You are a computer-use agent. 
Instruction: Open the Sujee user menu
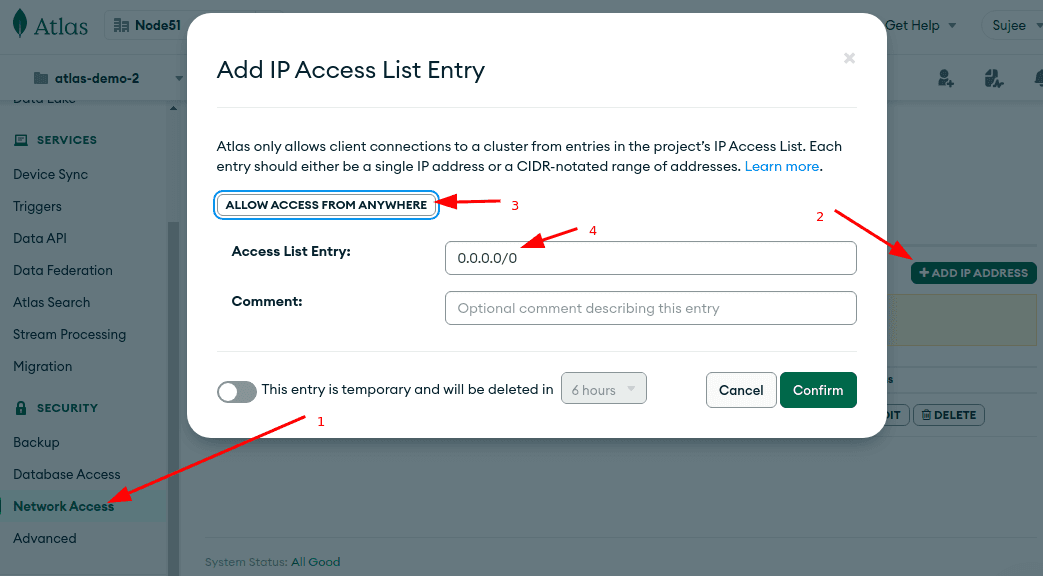[x=1012, y=25]
